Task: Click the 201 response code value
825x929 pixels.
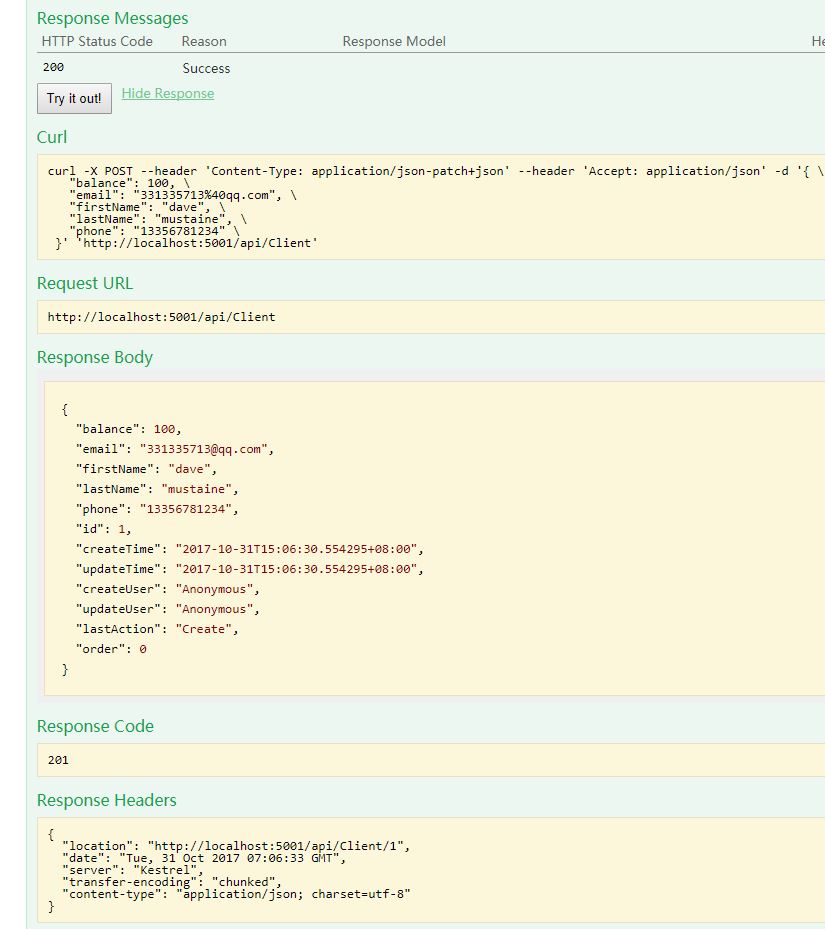Action: (58, 760)
